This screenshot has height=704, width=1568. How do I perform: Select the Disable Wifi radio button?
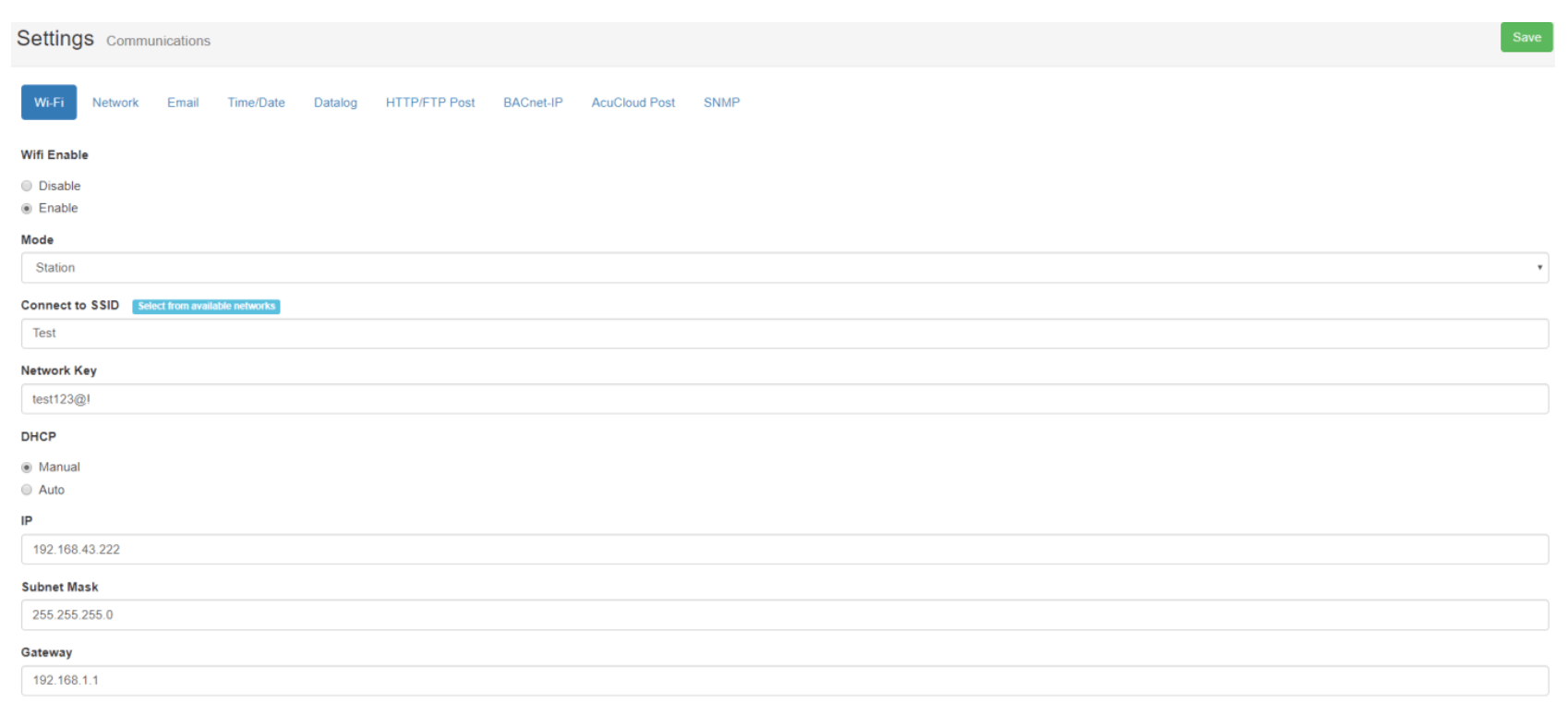27,187
